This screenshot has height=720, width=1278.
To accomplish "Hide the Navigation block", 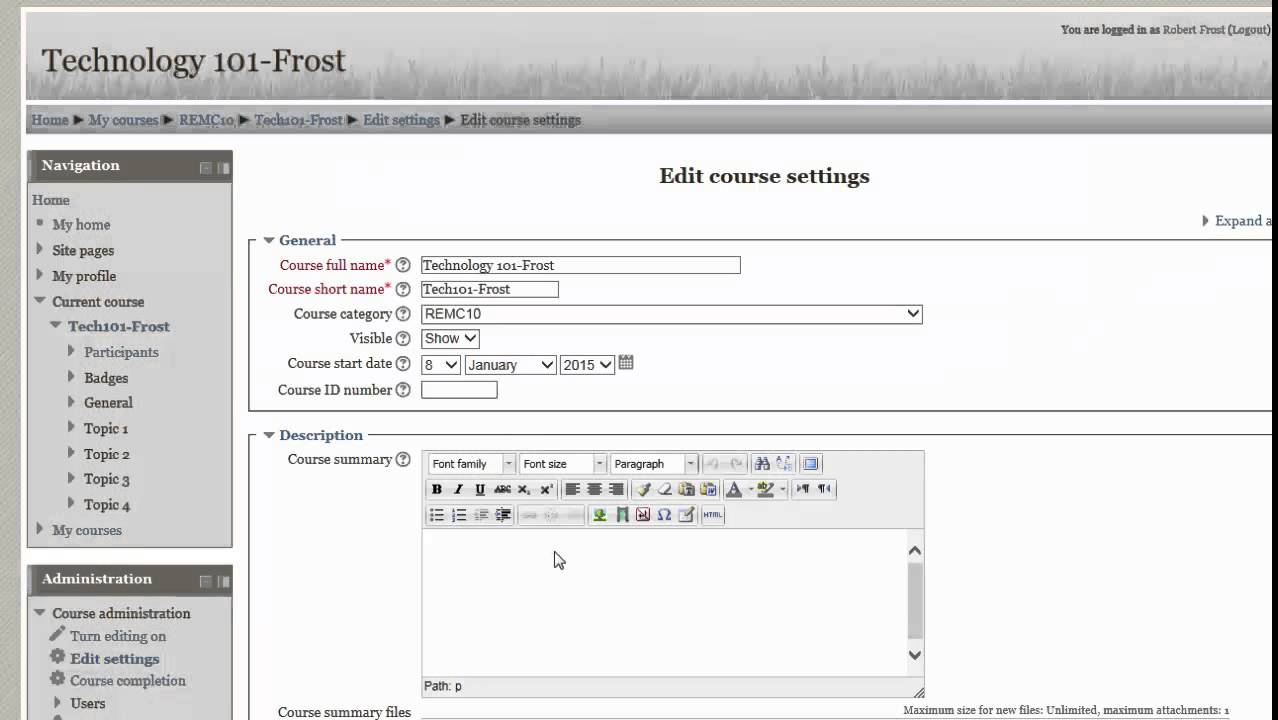I will point(205,168).
